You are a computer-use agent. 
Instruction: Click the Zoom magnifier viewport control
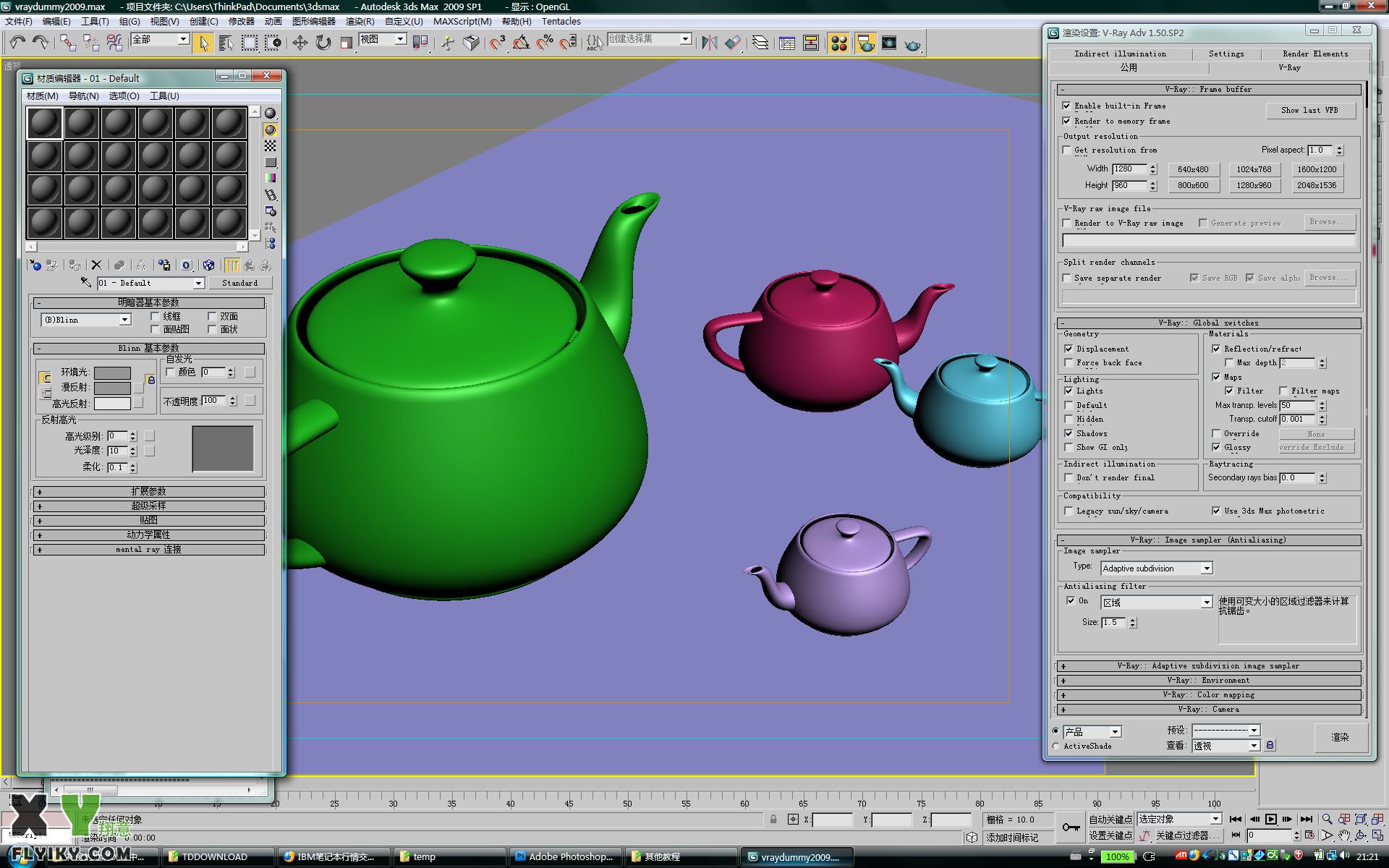(x=1327, y=820)
